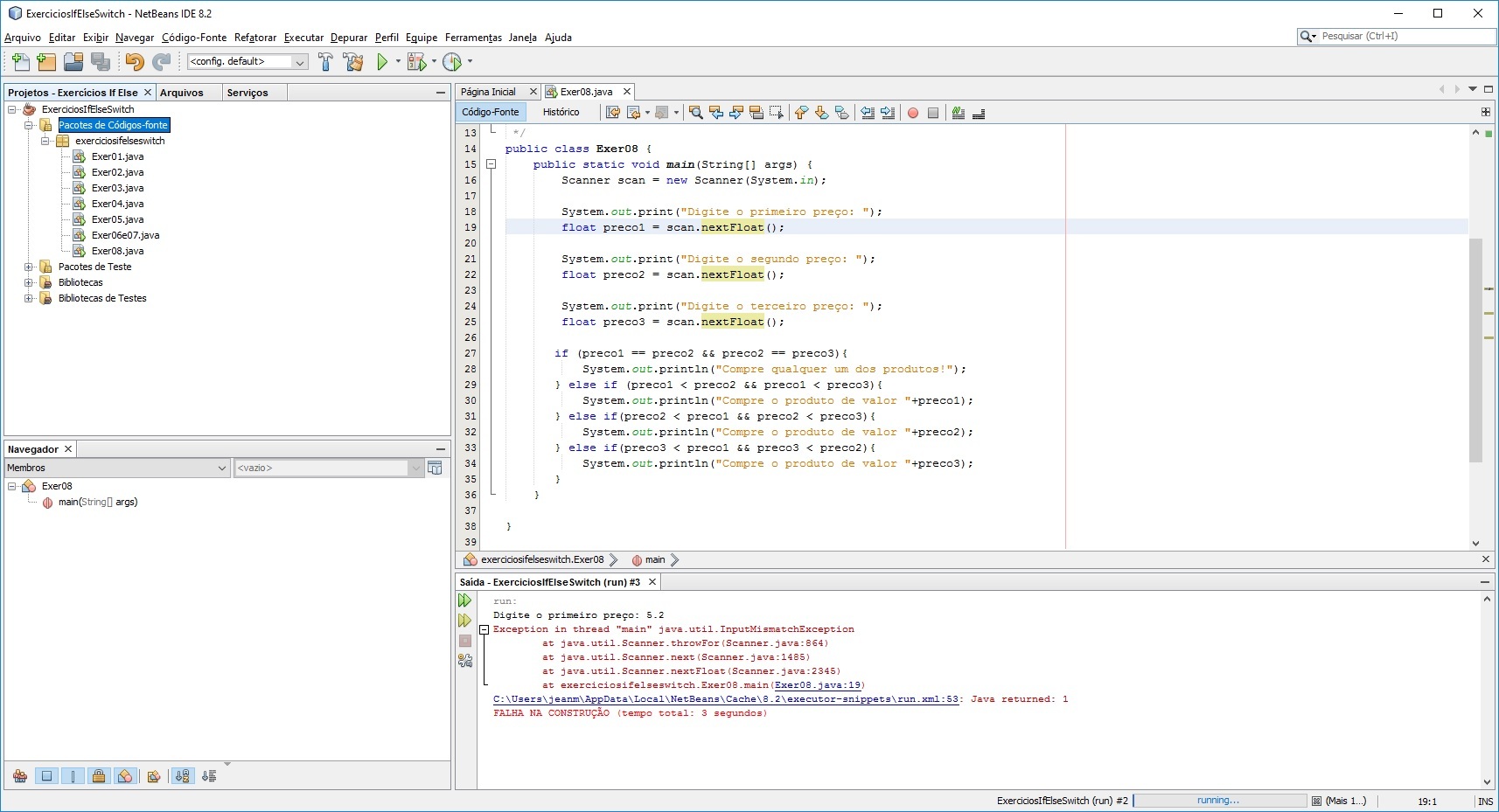Click the Debug Project toolbar icon
The width and height of the screenshot is (1499, 812).
coord(416,62)
